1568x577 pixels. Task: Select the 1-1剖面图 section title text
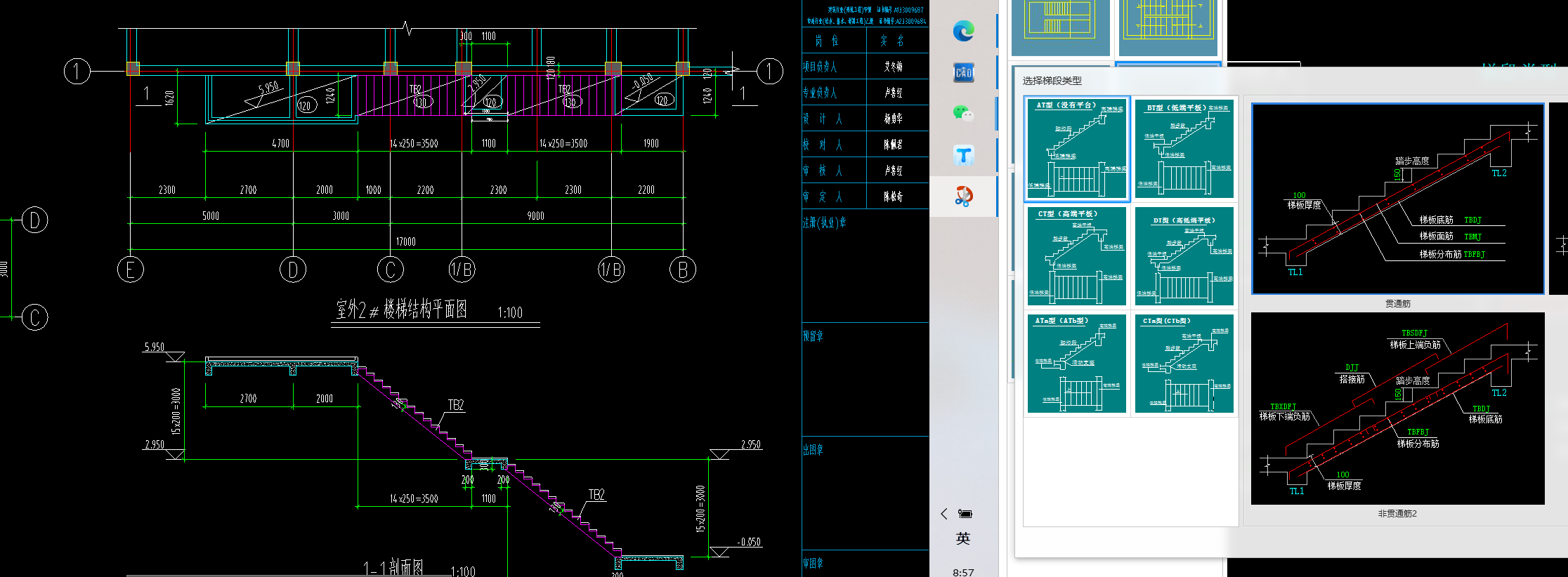pos(393,569)
